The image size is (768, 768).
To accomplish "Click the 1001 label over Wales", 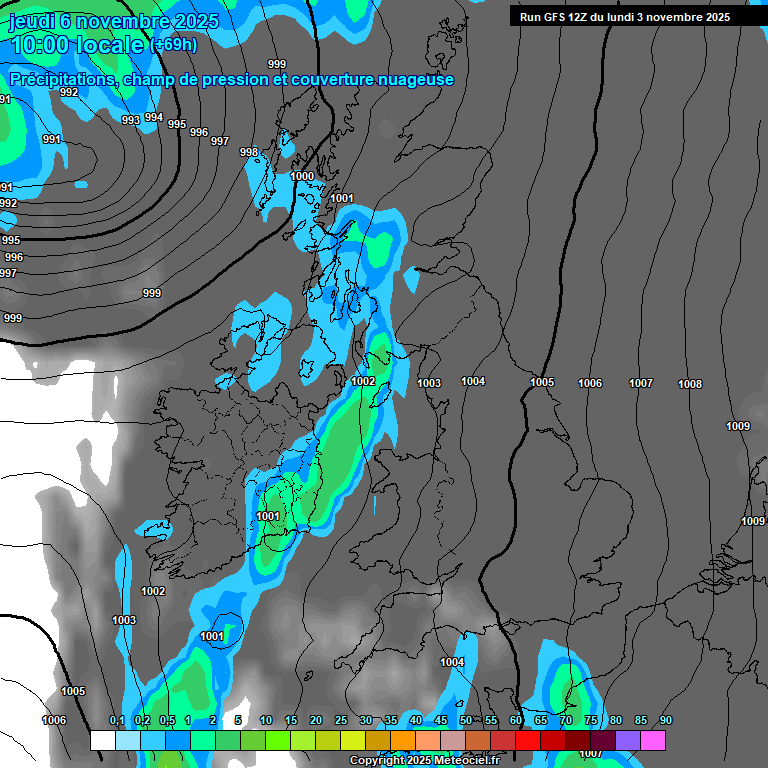I will click(268, 517).
